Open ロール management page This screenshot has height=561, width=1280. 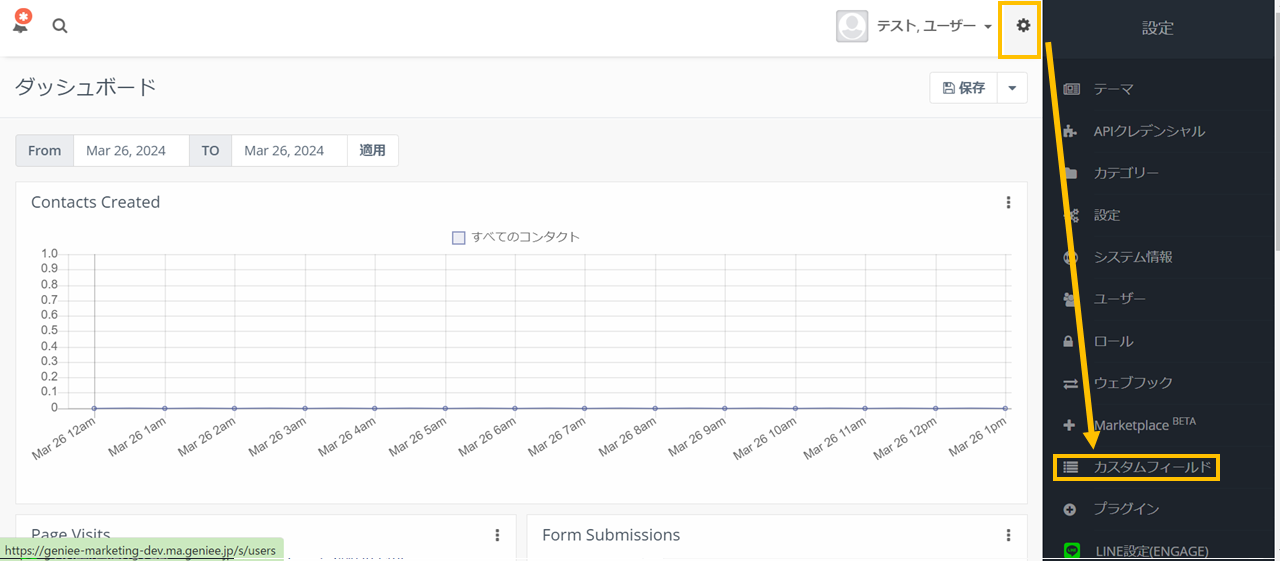tap(1113, 341)
